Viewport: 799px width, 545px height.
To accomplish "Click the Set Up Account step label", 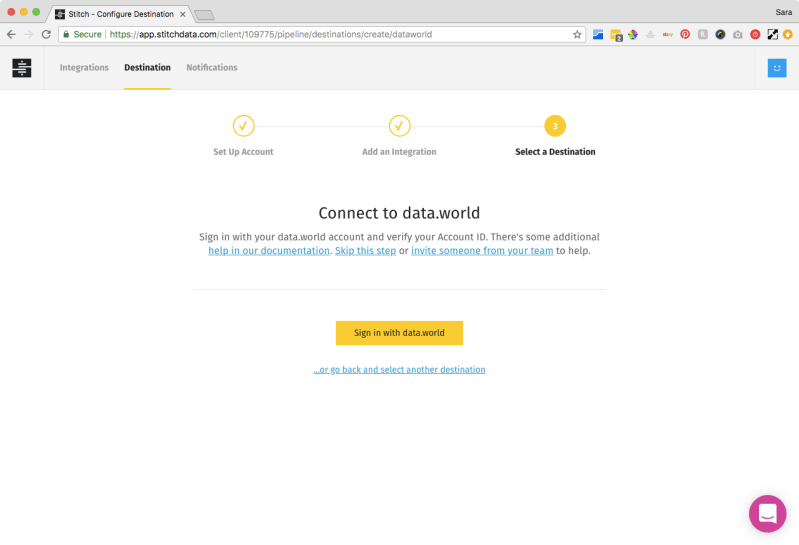I will pyautogui.click(x=243, y=152).
